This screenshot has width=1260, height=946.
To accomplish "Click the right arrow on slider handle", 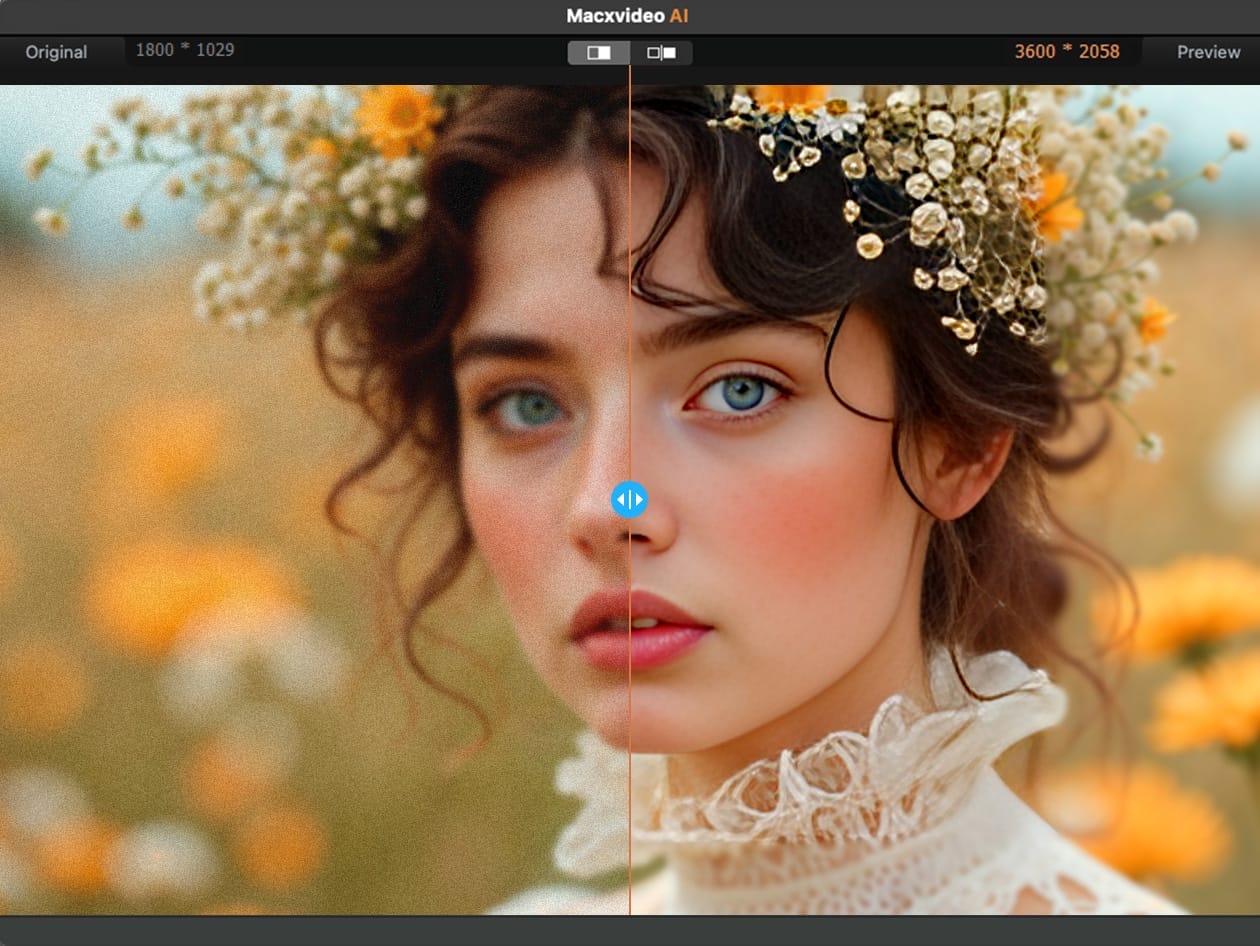I will 638,499.
